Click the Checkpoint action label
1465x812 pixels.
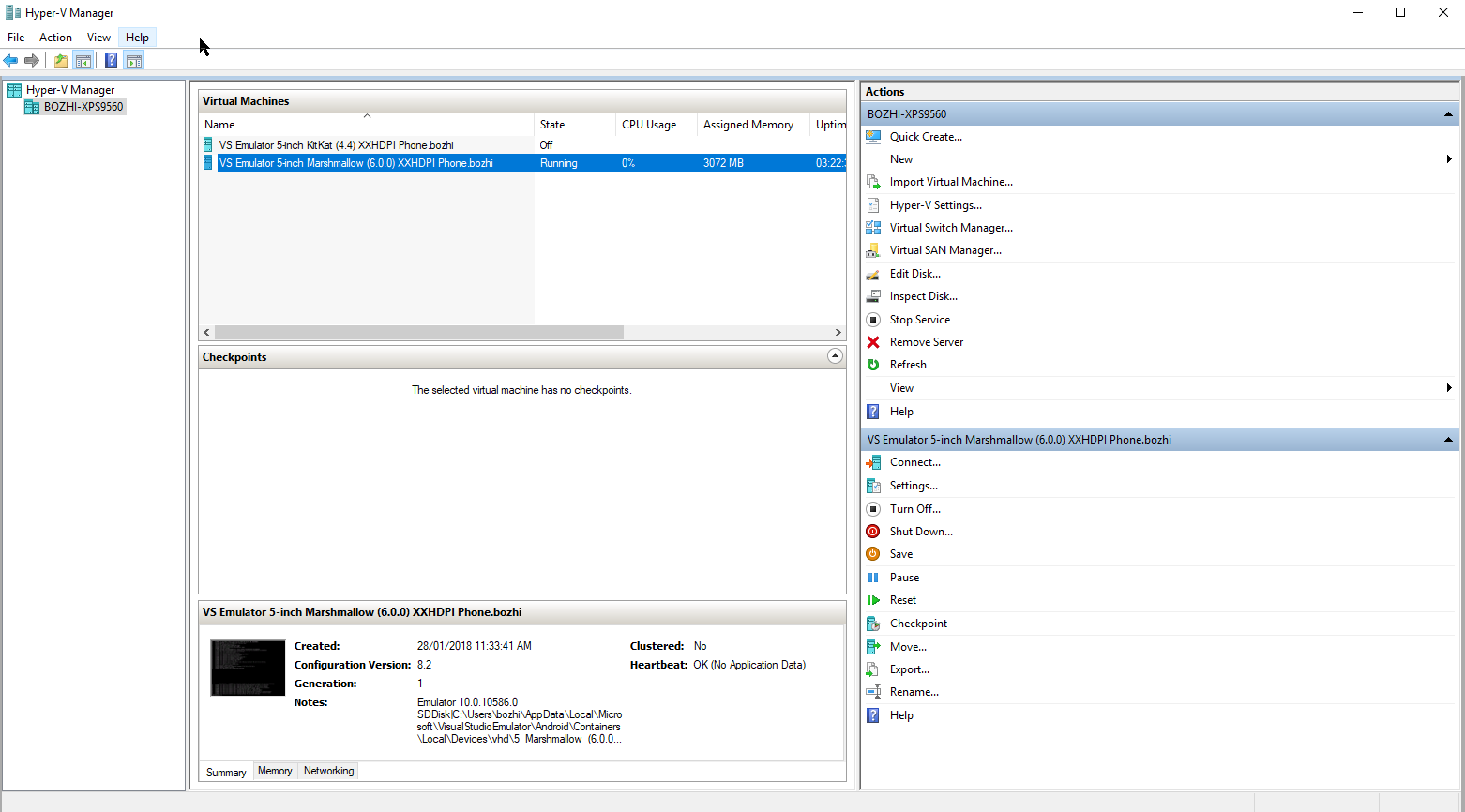[918, 624]
